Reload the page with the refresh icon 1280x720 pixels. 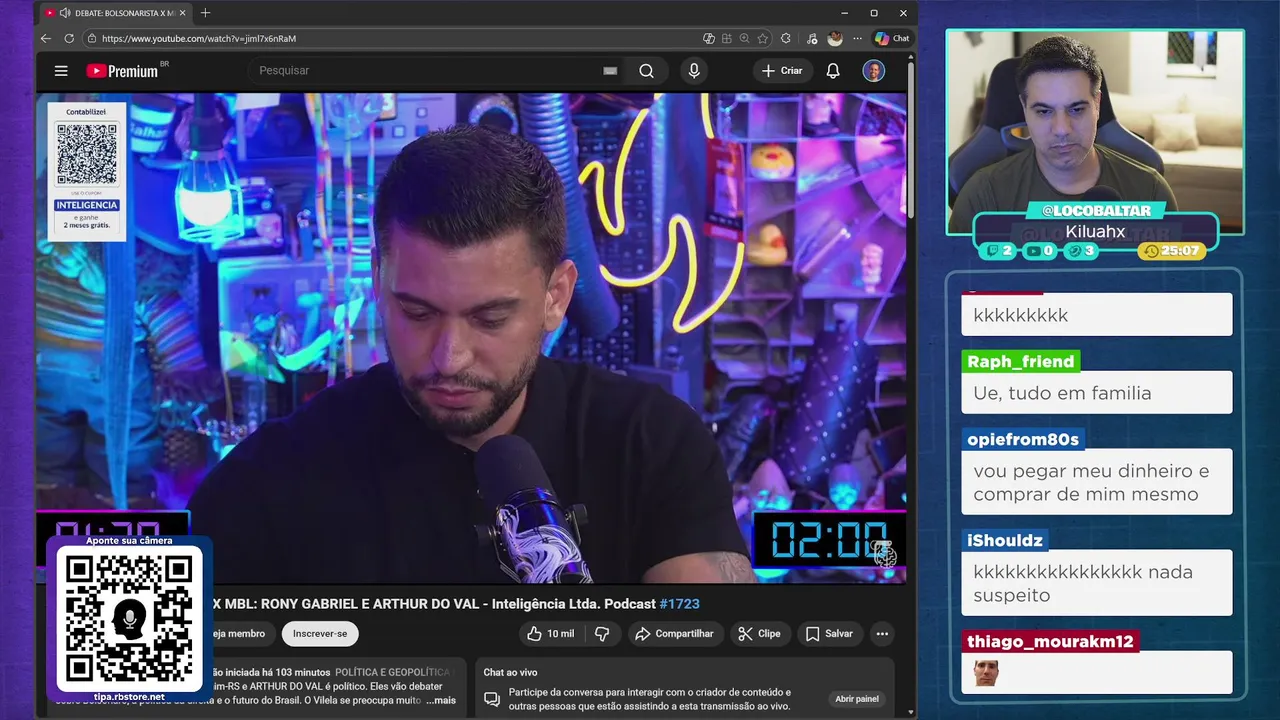pos(69,38)
